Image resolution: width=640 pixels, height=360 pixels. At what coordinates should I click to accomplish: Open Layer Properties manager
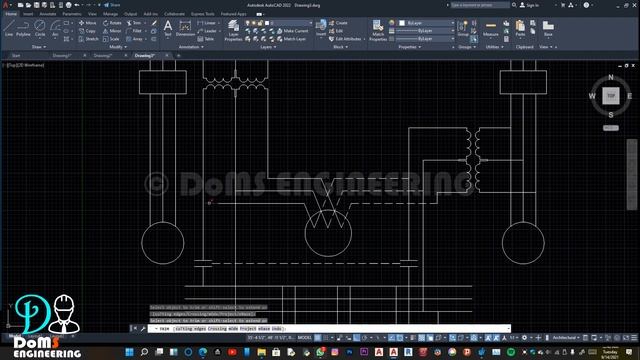point(233,31)
